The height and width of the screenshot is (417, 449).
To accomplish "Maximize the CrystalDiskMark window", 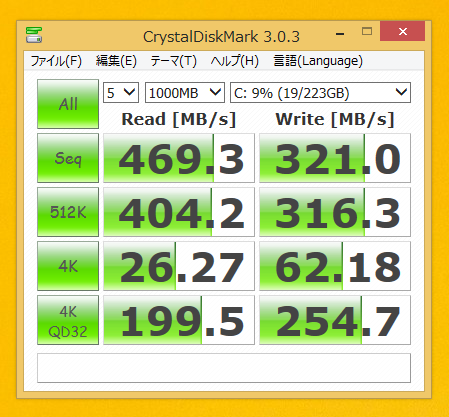I will (x=367, y=31).
